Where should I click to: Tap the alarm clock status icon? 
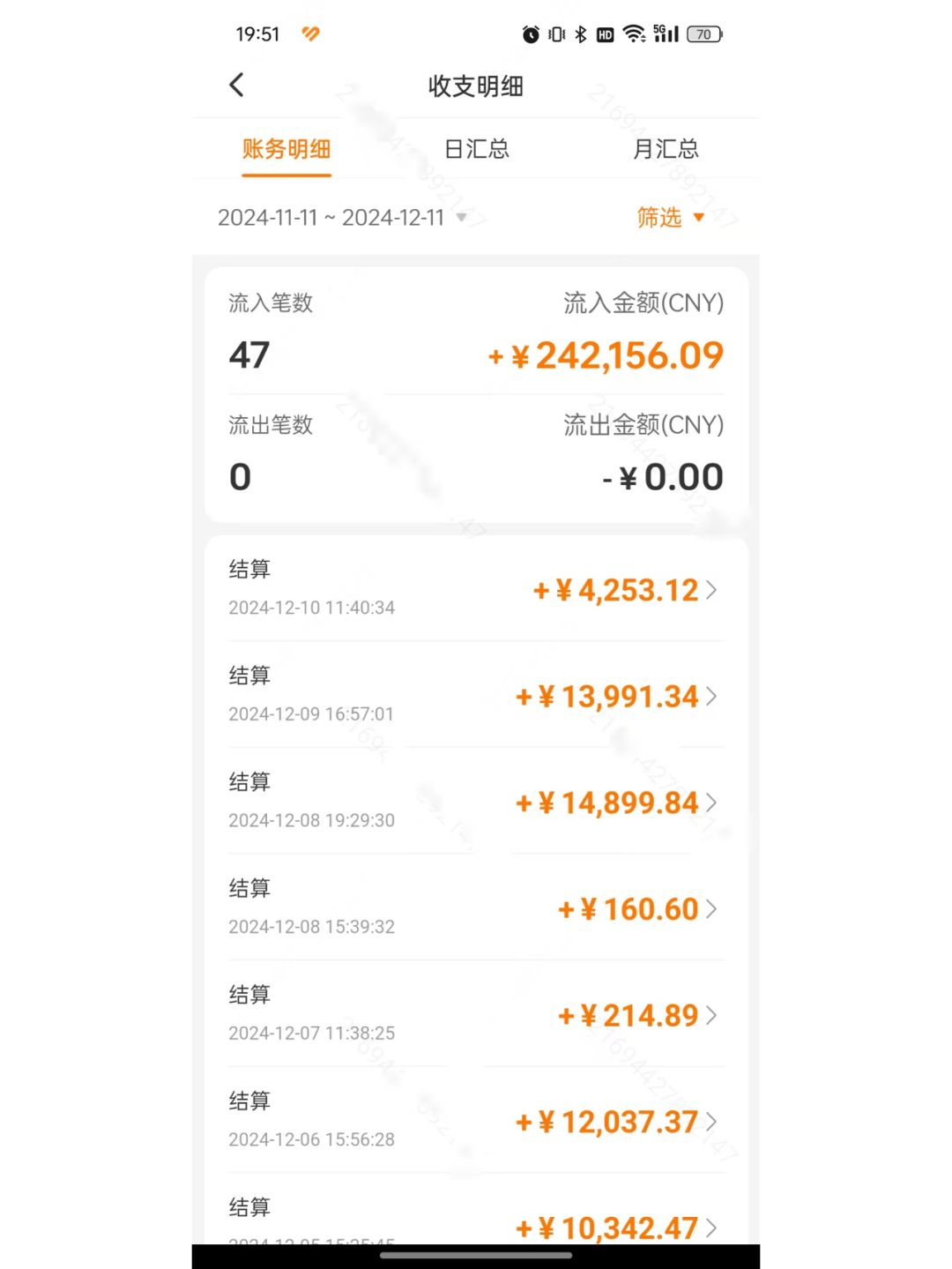point(531,34)
